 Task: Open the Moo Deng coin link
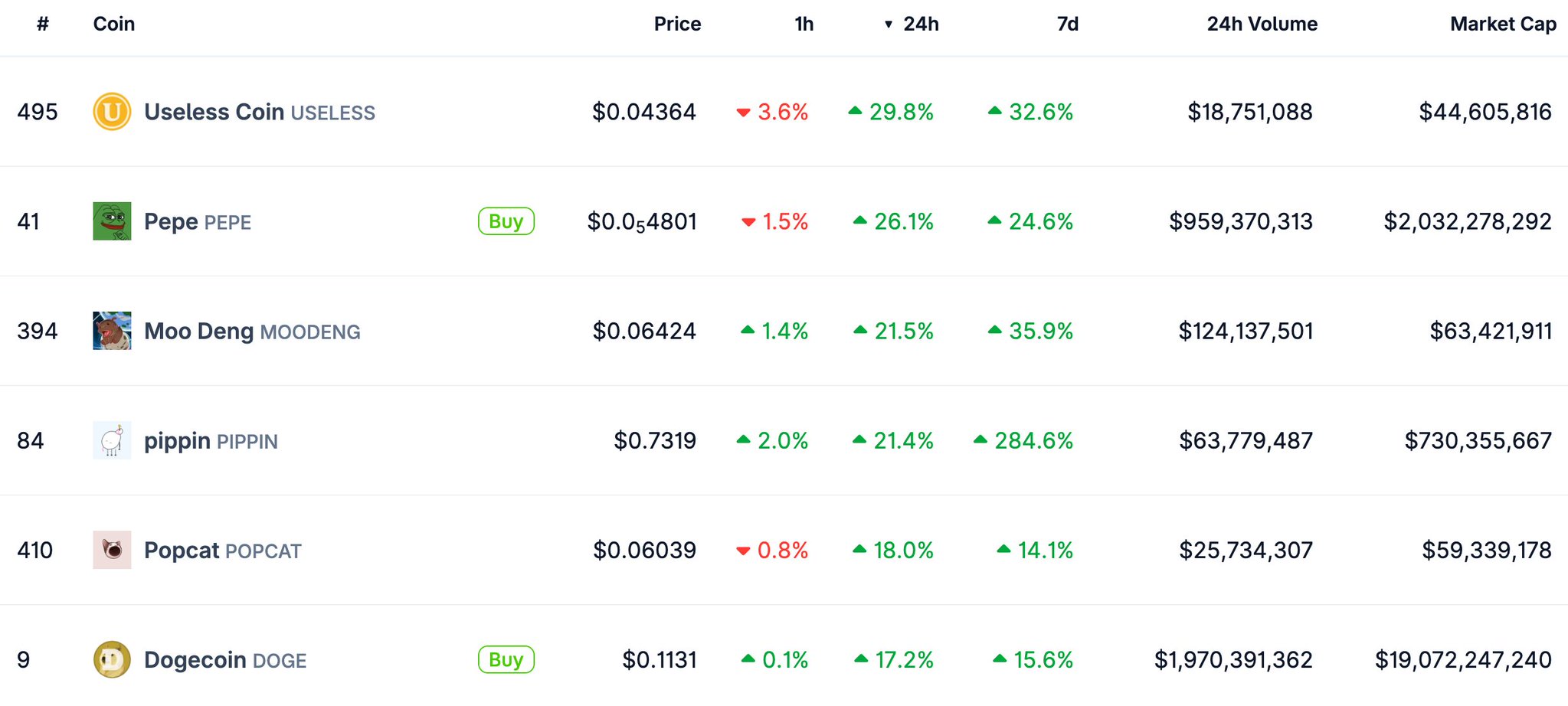[x=198, y=331]
